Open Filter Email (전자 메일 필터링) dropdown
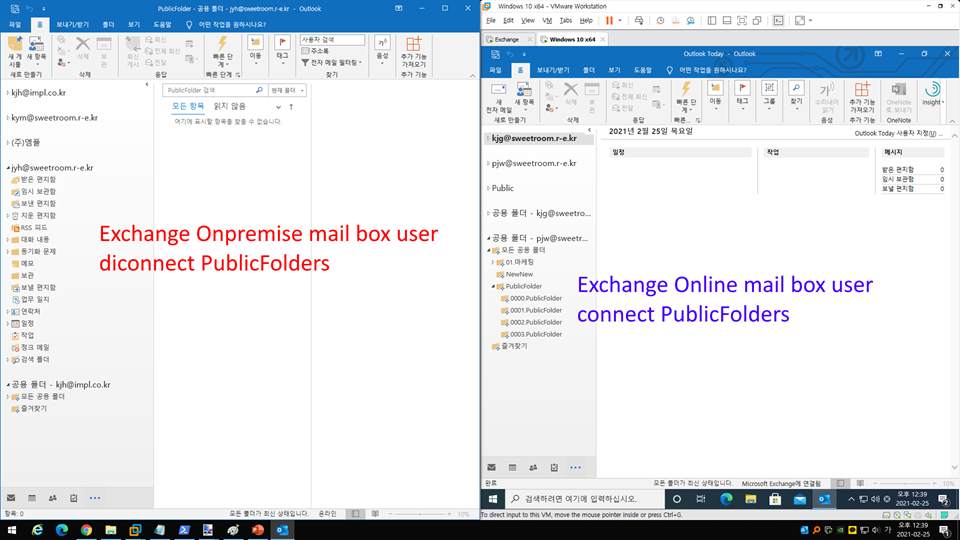 [x=332, y=62]
